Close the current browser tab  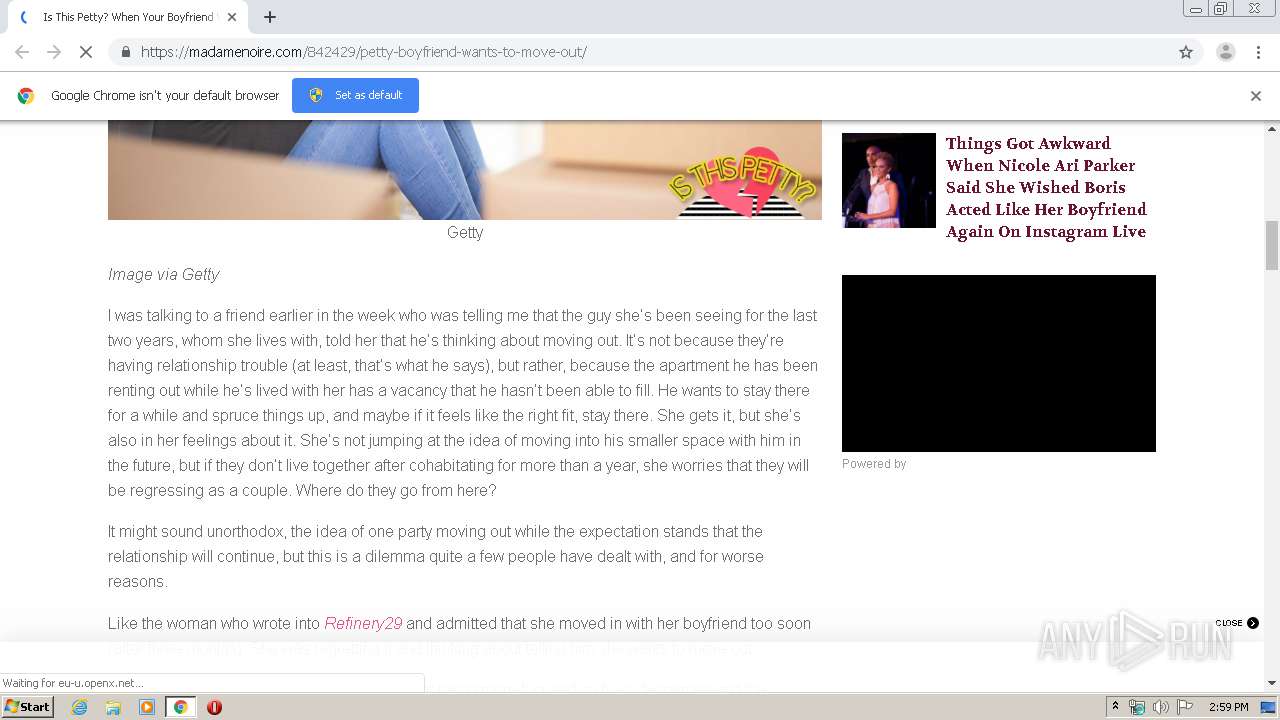(x=232, y=17)
